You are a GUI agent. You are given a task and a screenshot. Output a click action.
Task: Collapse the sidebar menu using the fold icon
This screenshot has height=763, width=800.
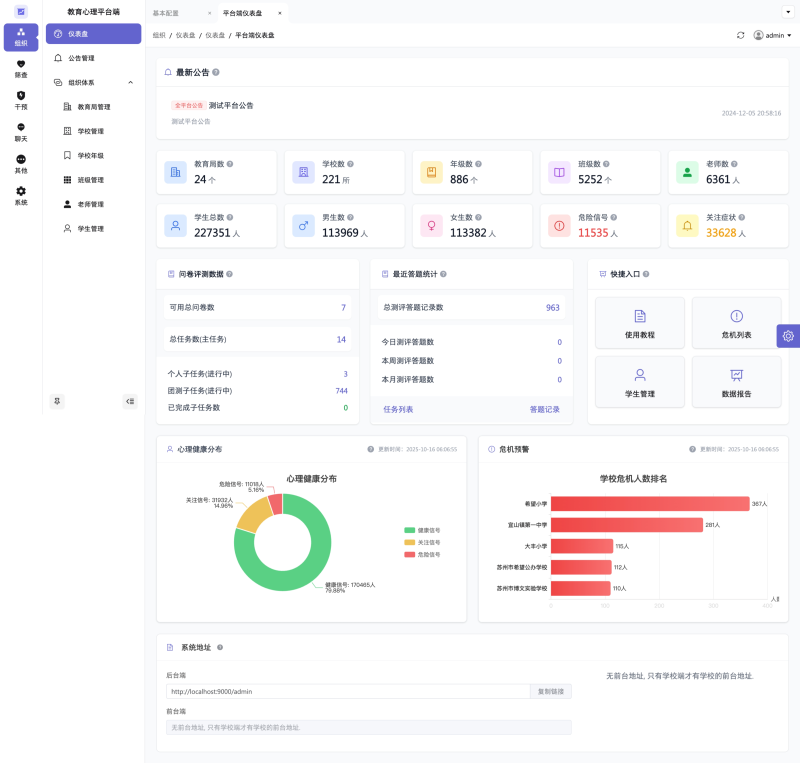tap(130, 401)
